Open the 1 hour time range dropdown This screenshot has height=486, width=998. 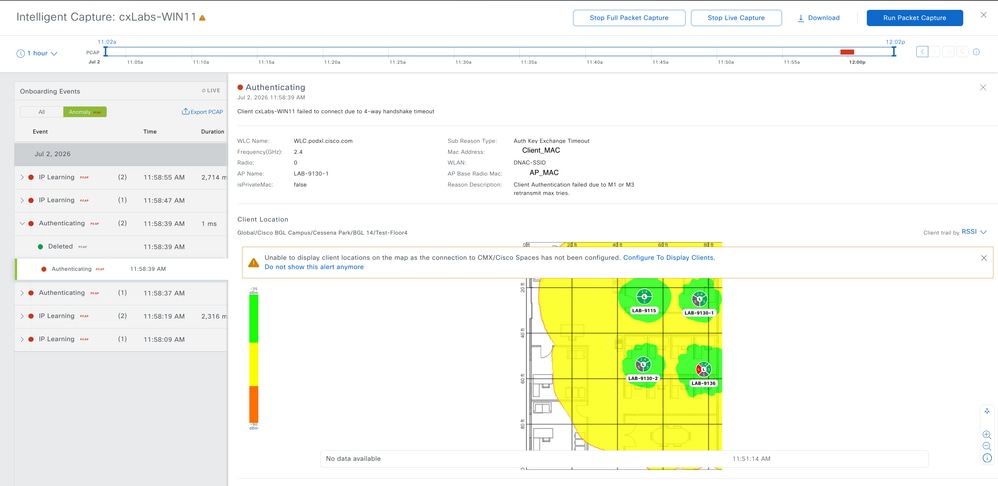point(37,53)
